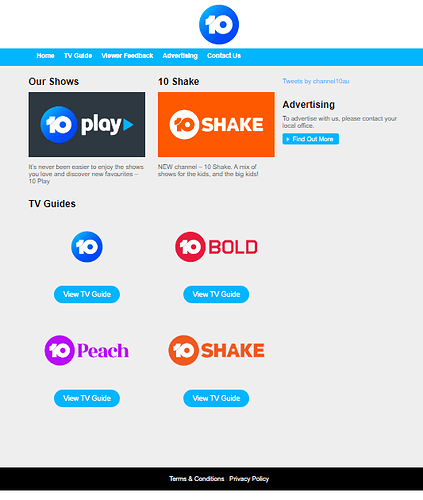Follow the Tweets by channel10au link
Screen dimensions: 423x500
pyautogui.click(x=316, y=81)
